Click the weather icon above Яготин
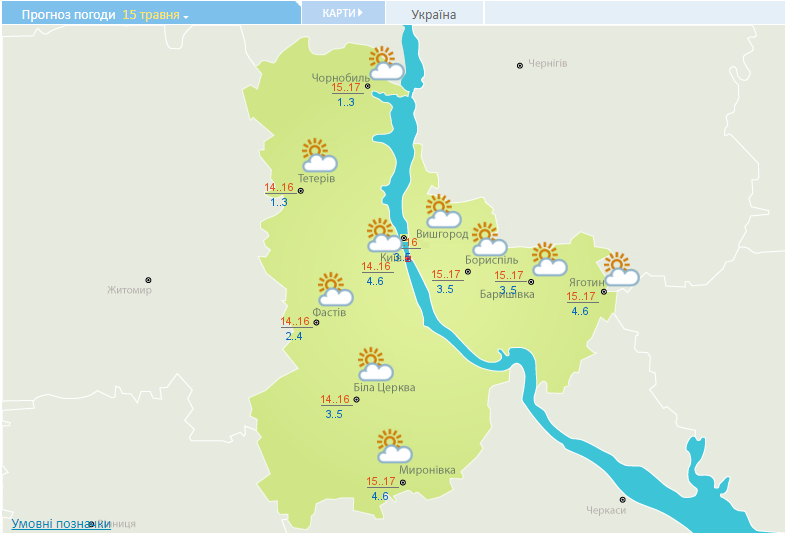The height and width of the screenshot is (533, 785). click(x=620, y=270)
